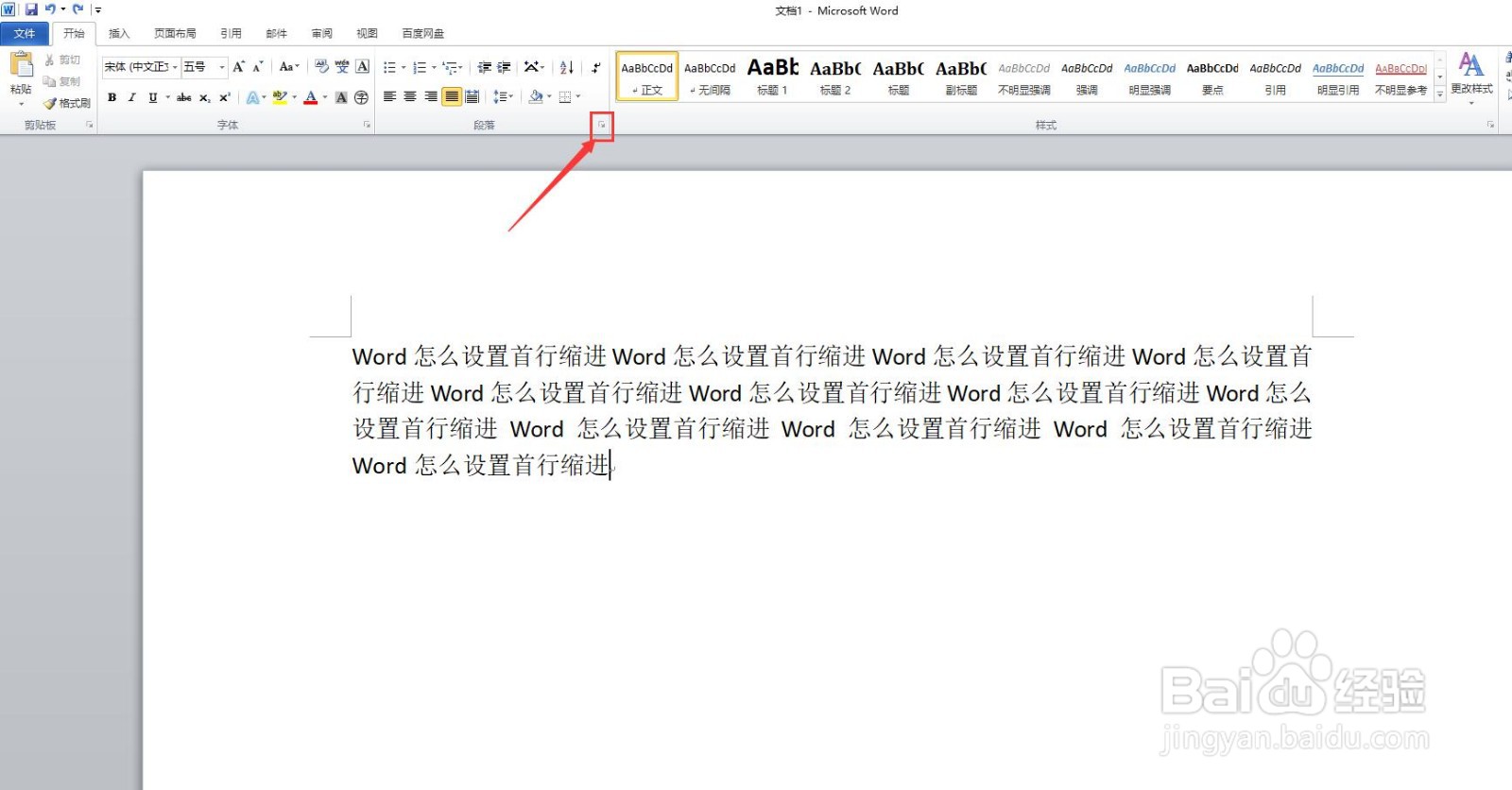The width and height of the screenshot is (1512, 790).
Task: Click the Character Border icon
Action: pyautogui.click(x=362, y=67)
